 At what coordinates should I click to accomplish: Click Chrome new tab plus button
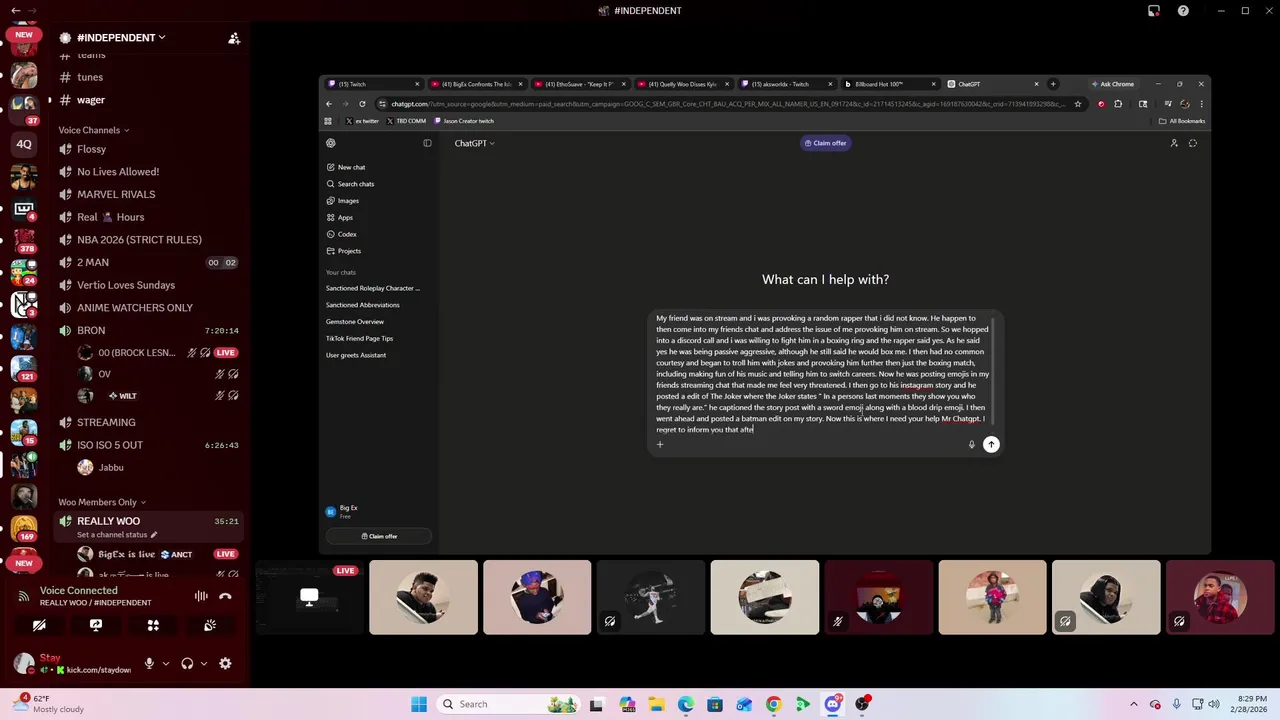[1053, 84]
